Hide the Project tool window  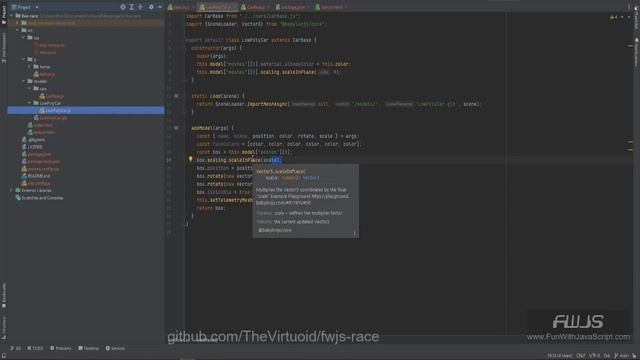click(x=160, y=7)
